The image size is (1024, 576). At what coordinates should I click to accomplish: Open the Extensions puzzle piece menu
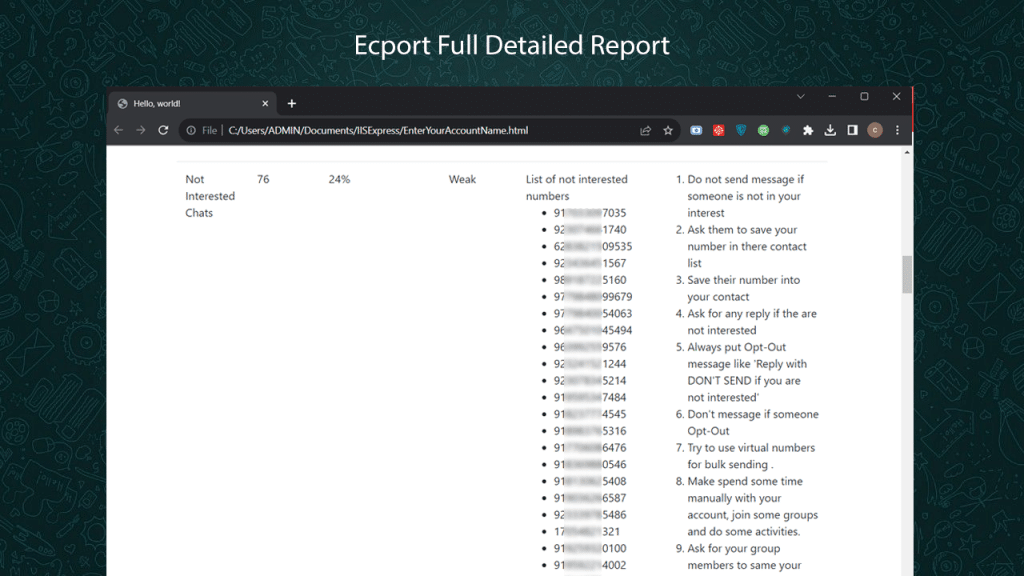[808, 130]
